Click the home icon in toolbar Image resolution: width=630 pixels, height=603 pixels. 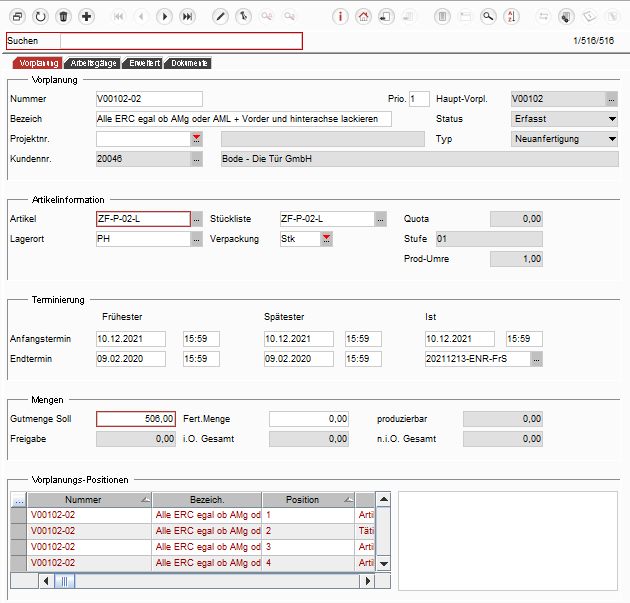coord(363,16)
